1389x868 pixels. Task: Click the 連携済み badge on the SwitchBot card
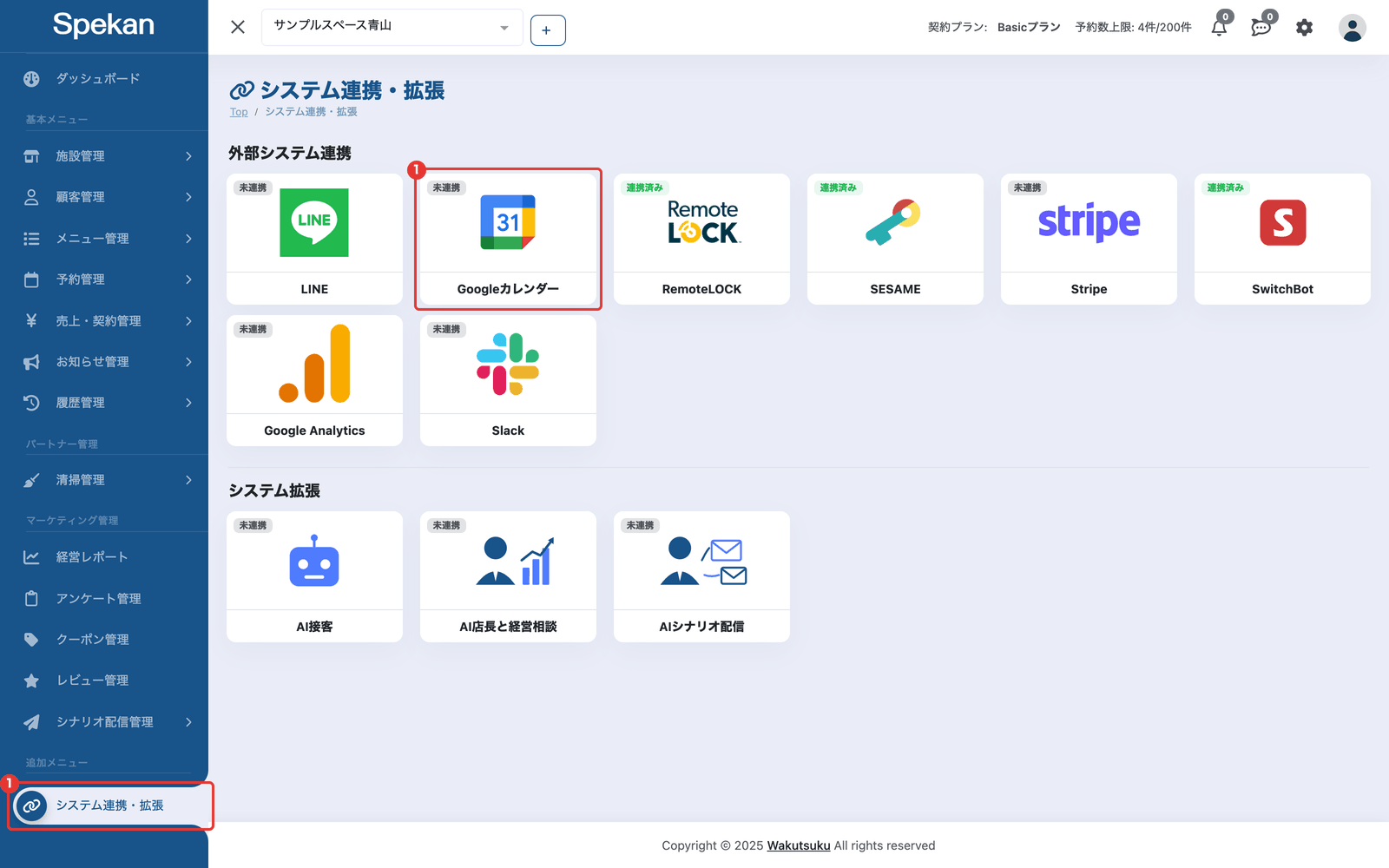click(1225, 187)
